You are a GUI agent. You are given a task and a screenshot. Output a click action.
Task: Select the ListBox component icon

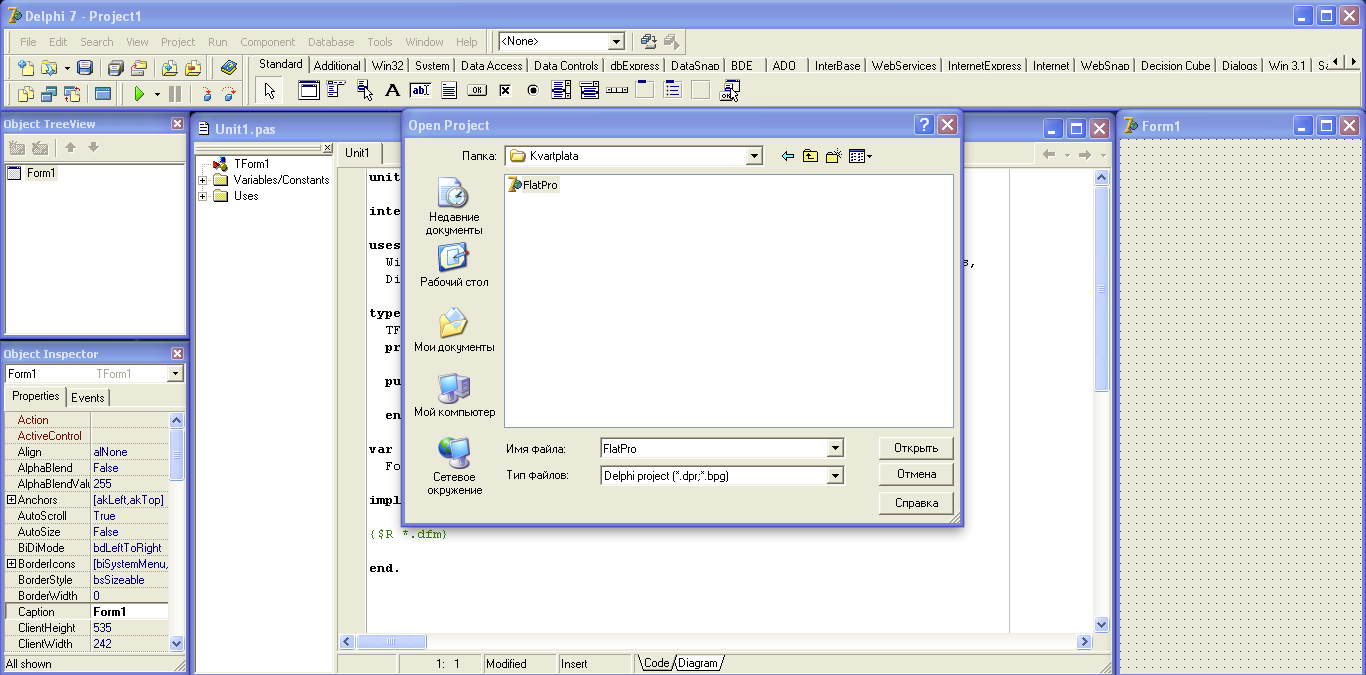point(561,91)
